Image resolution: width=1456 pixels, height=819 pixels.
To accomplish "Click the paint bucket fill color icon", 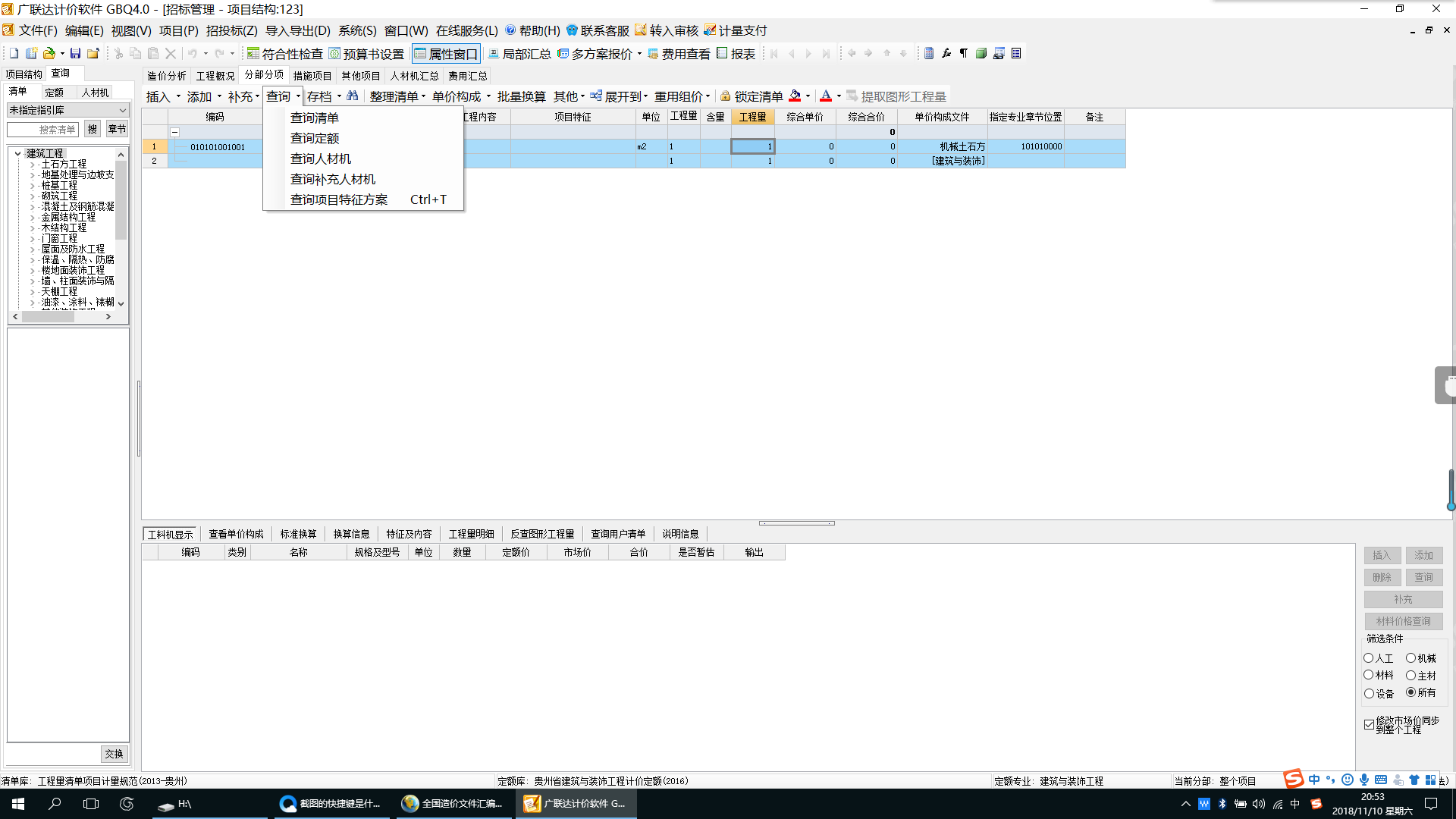I will pyautogui.click(x=795, y=96).
